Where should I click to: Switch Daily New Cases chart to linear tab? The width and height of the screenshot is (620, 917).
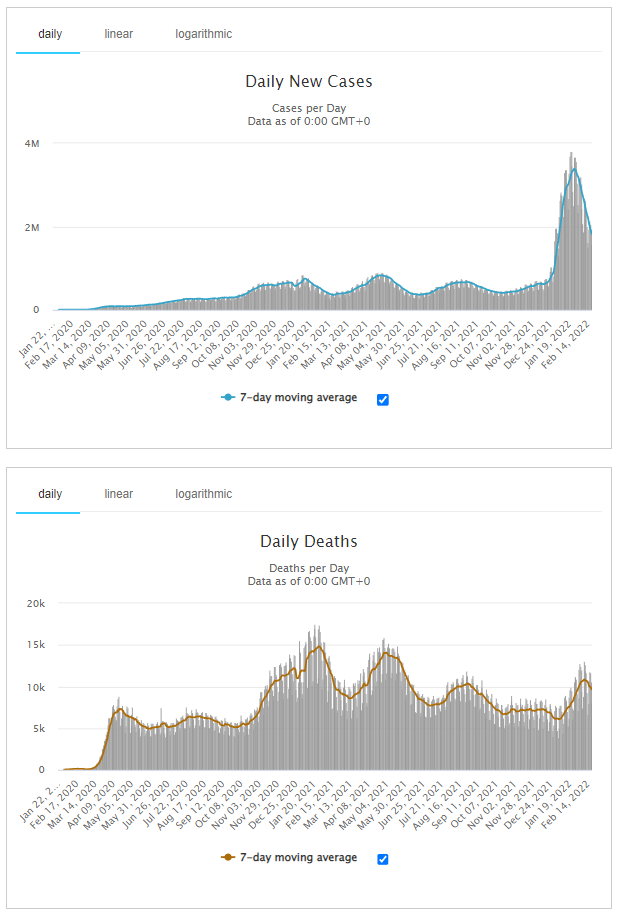118,34
